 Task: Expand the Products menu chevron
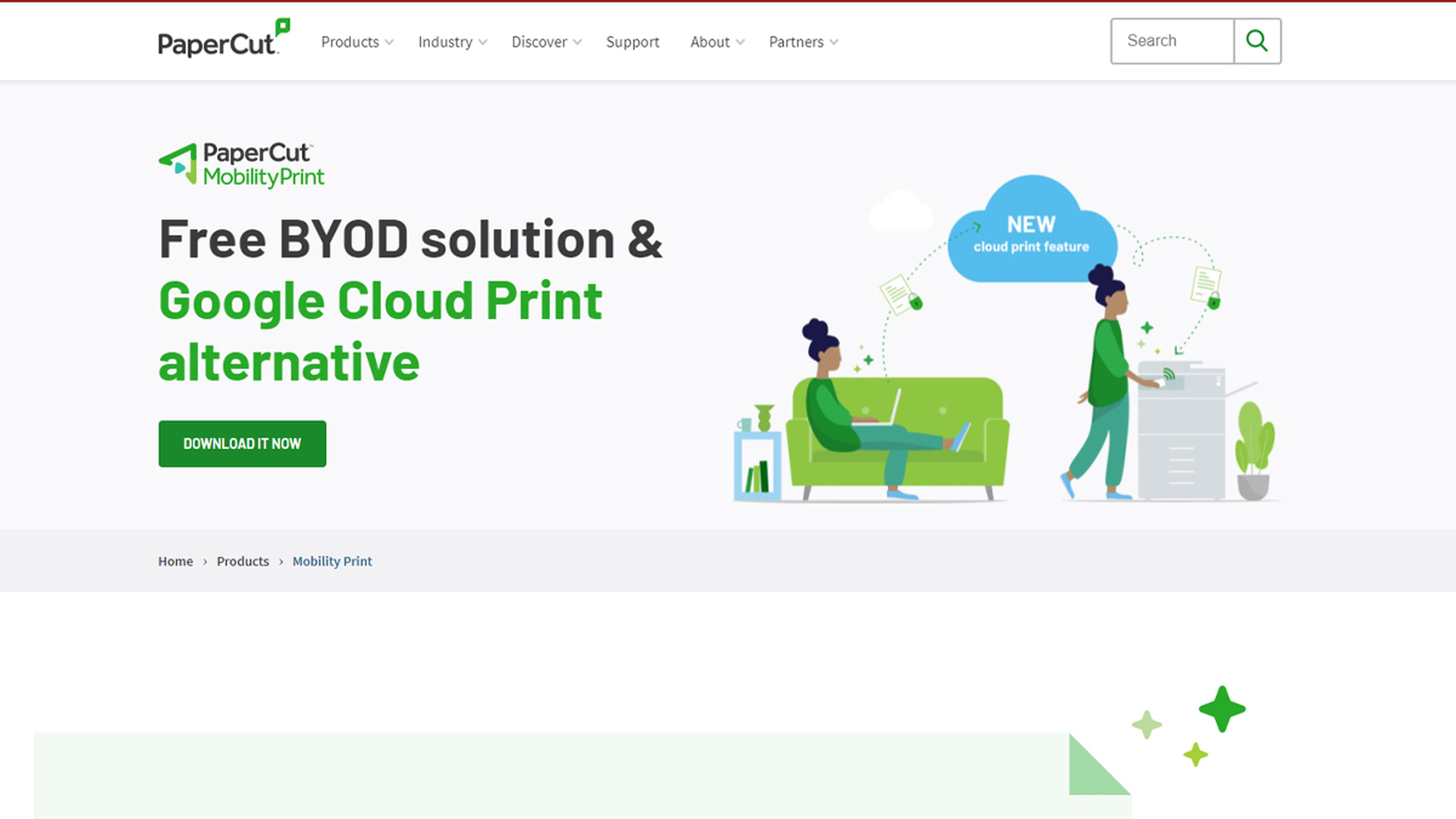point(389,42)
